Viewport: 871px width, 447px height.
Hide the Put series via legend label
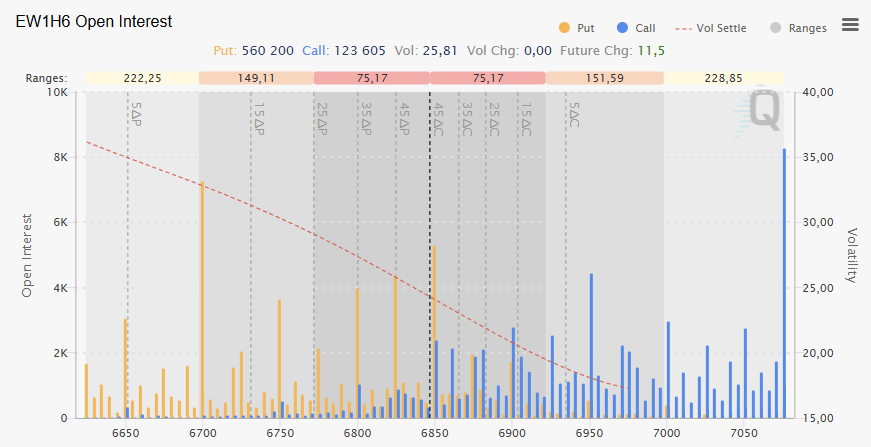click(586, 28)
